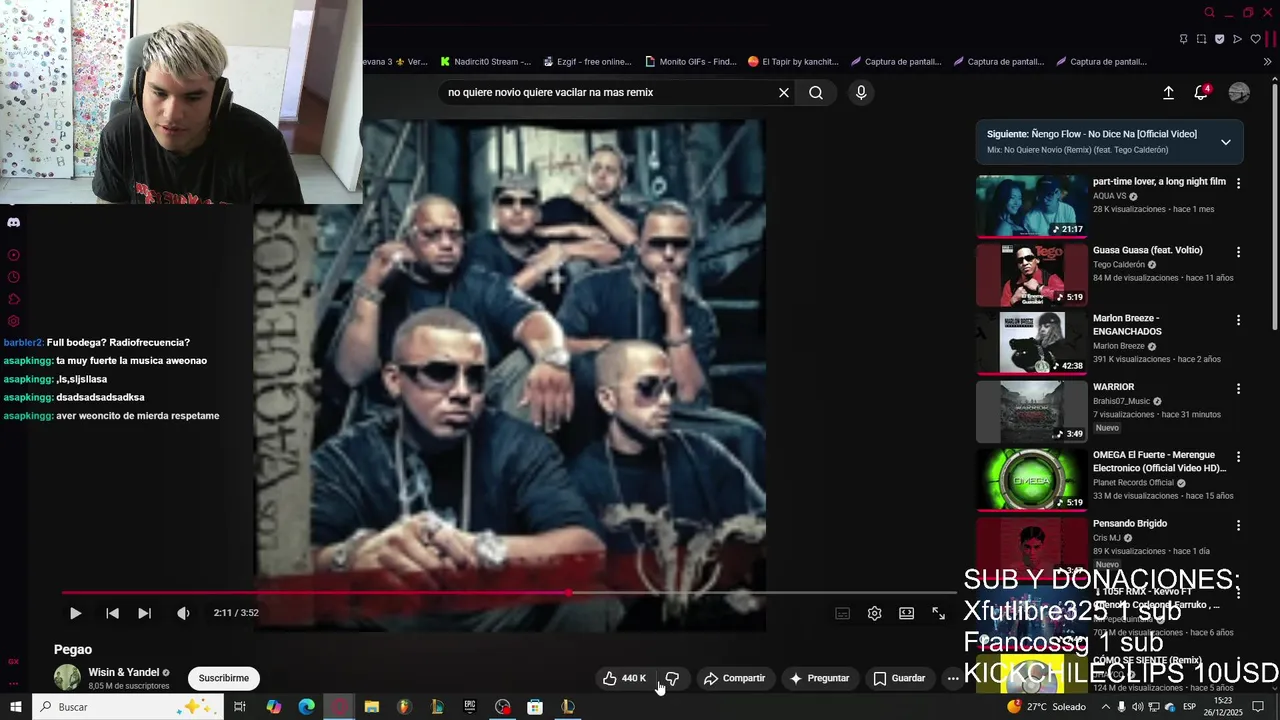1280x720 pixels.
Task: Clear the YouTube search box text
Action: [784, 92]
